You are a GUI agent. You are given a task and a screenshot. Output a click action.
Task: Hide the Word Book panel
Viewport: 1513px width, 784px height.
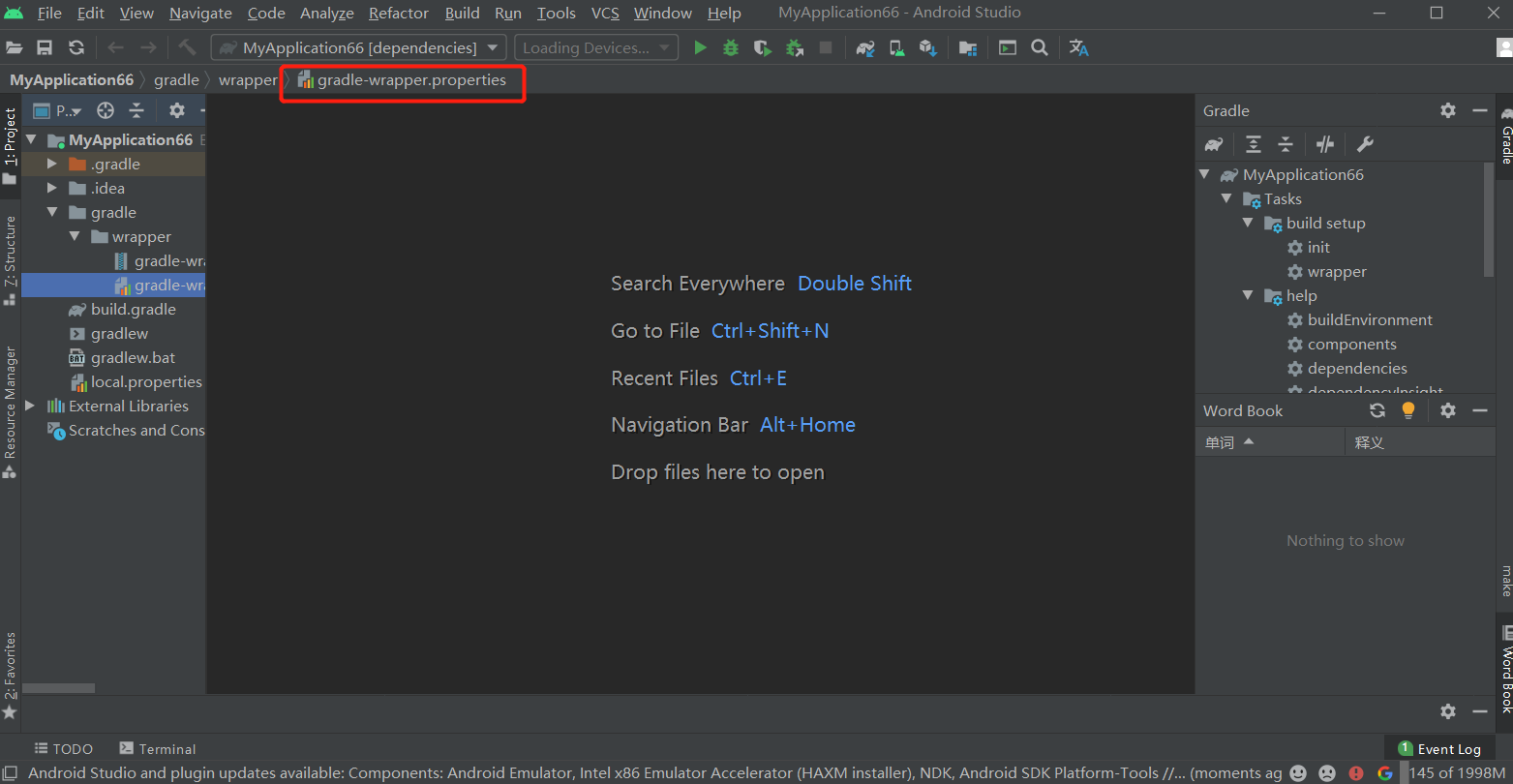1480,410
